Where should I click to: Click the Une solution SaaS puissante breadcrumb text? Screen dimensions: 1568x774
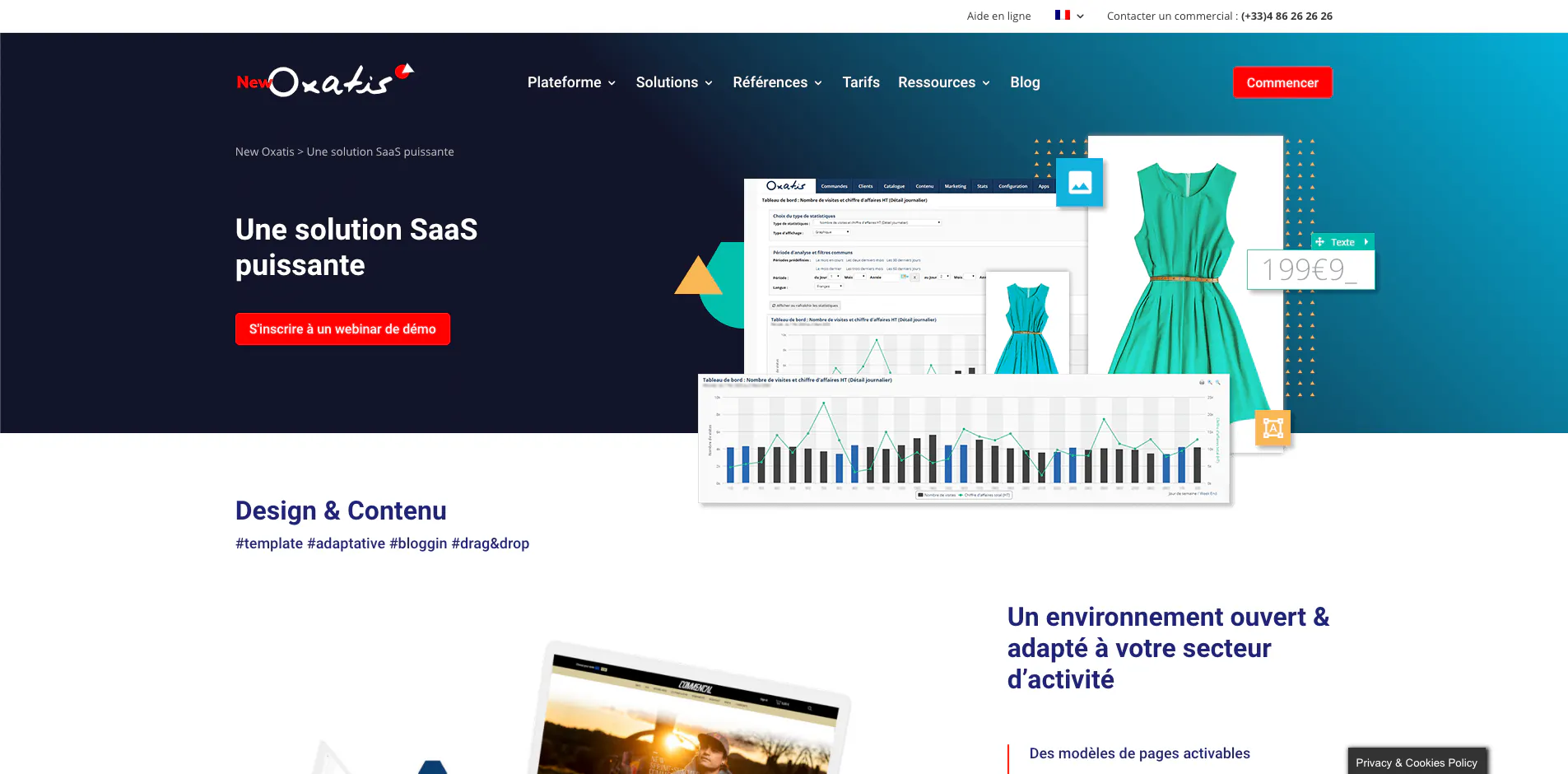pos(380,152)
